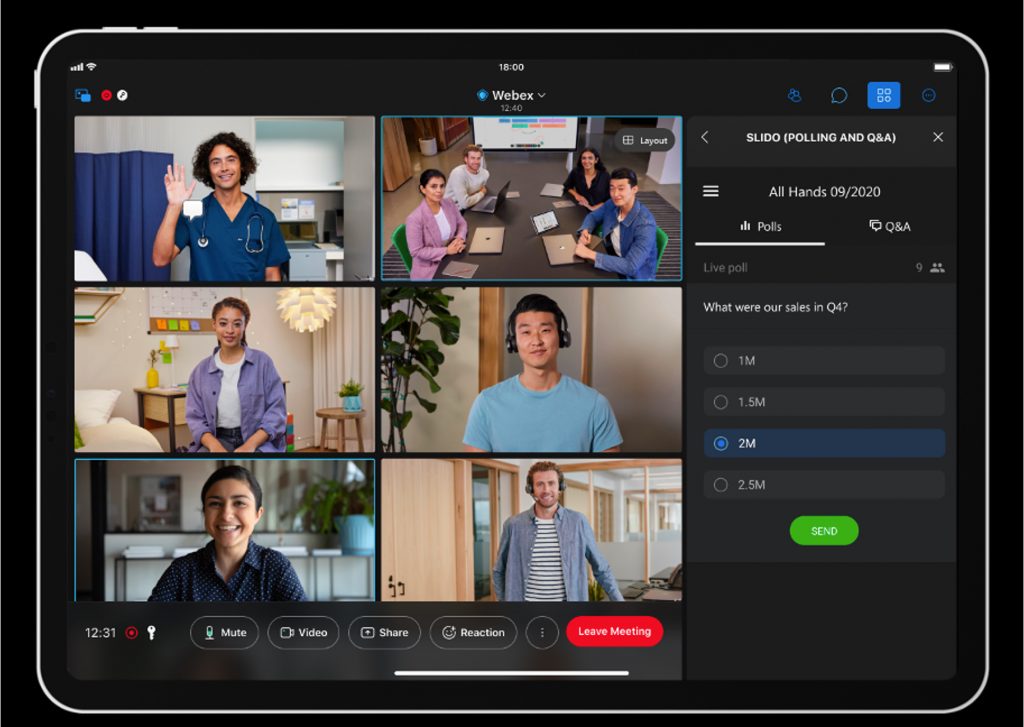Image resolution: width=1024 pixels, height=727 pixels.
Task: Select the video tile of the waving nurse
Action: click(224, 198)
